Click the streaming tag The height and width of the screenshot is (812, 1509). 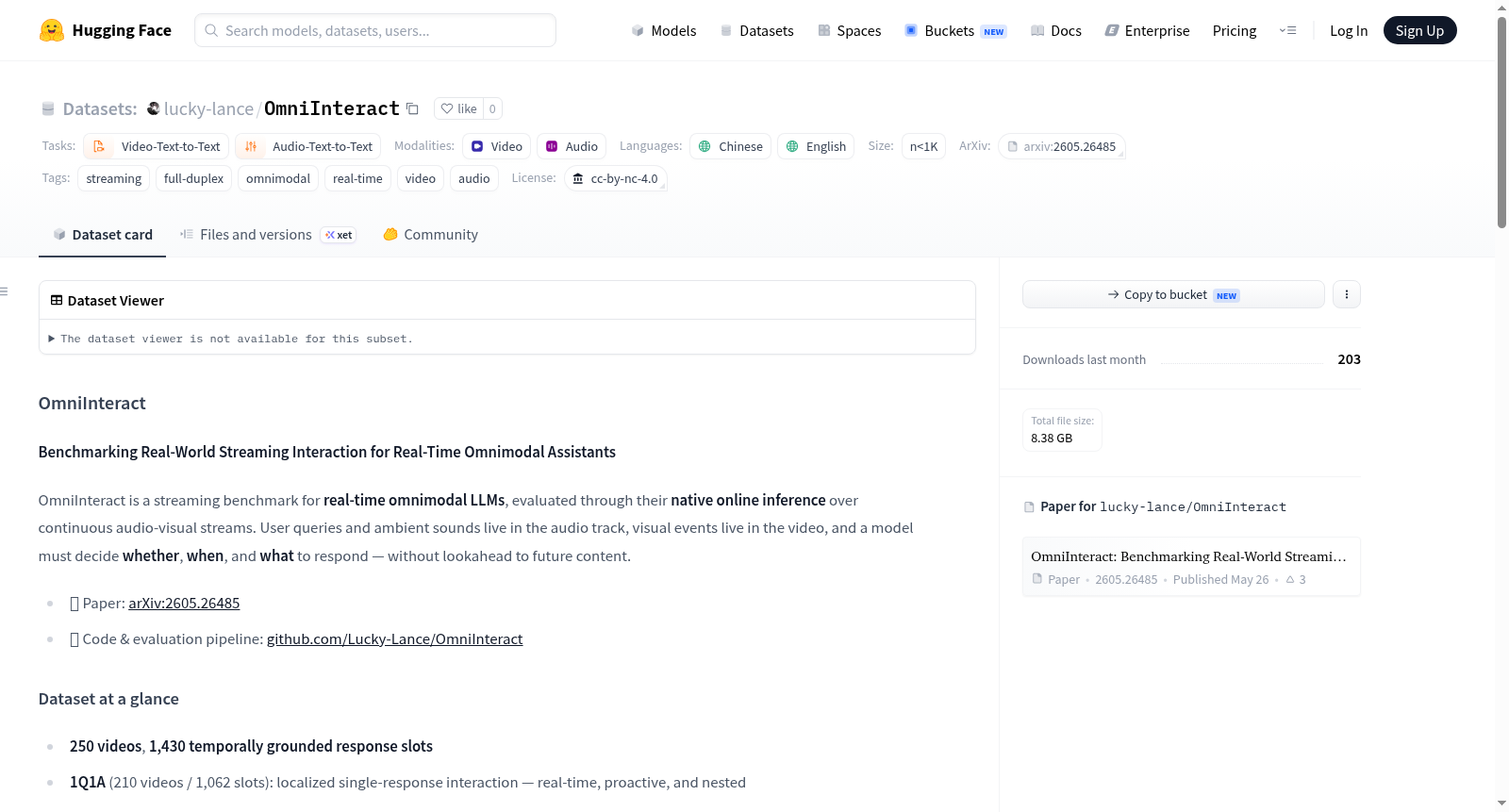113,178
